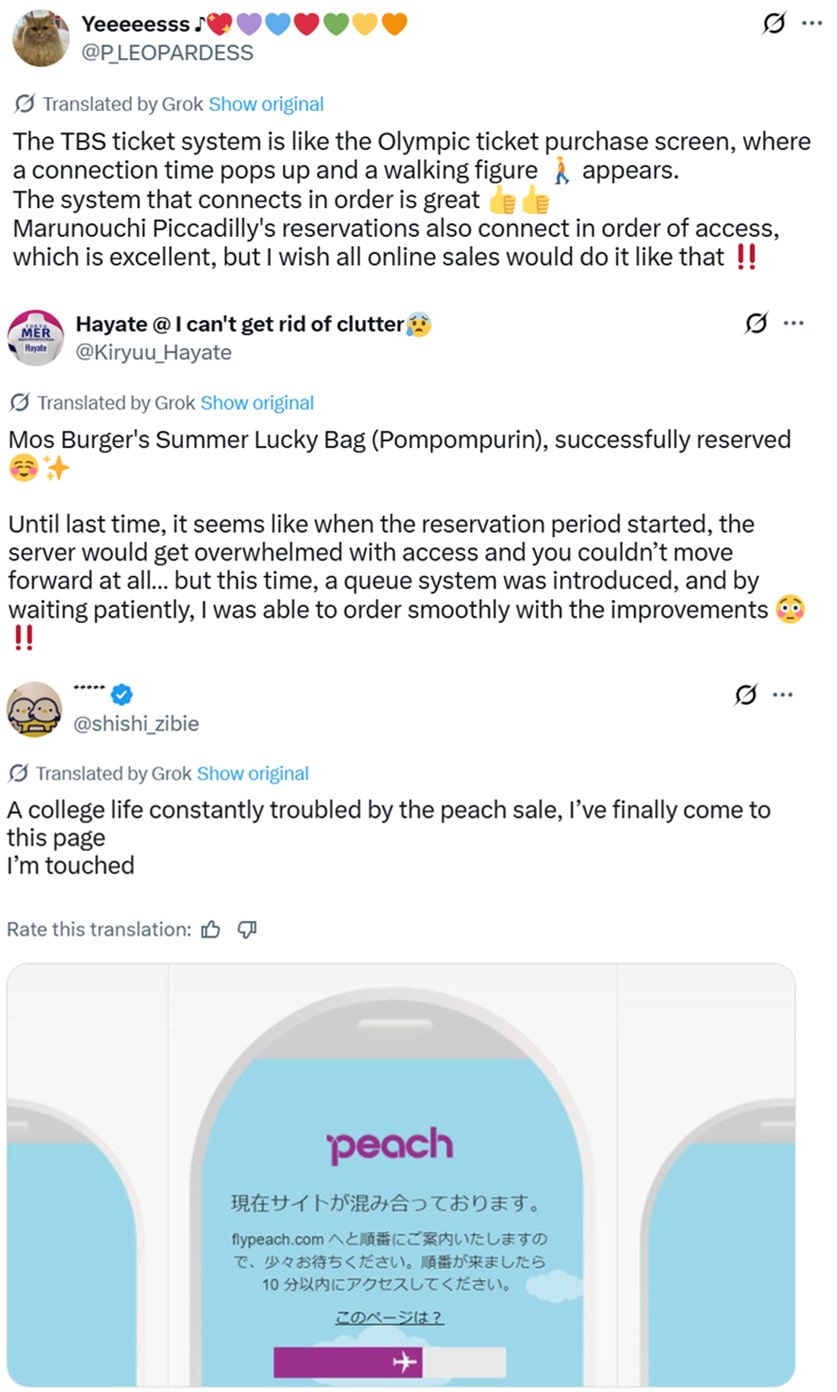Open more options on shishi_zibie post
Image resolution: width=837 pixels, height=1392 pixels.
point(783,695)
